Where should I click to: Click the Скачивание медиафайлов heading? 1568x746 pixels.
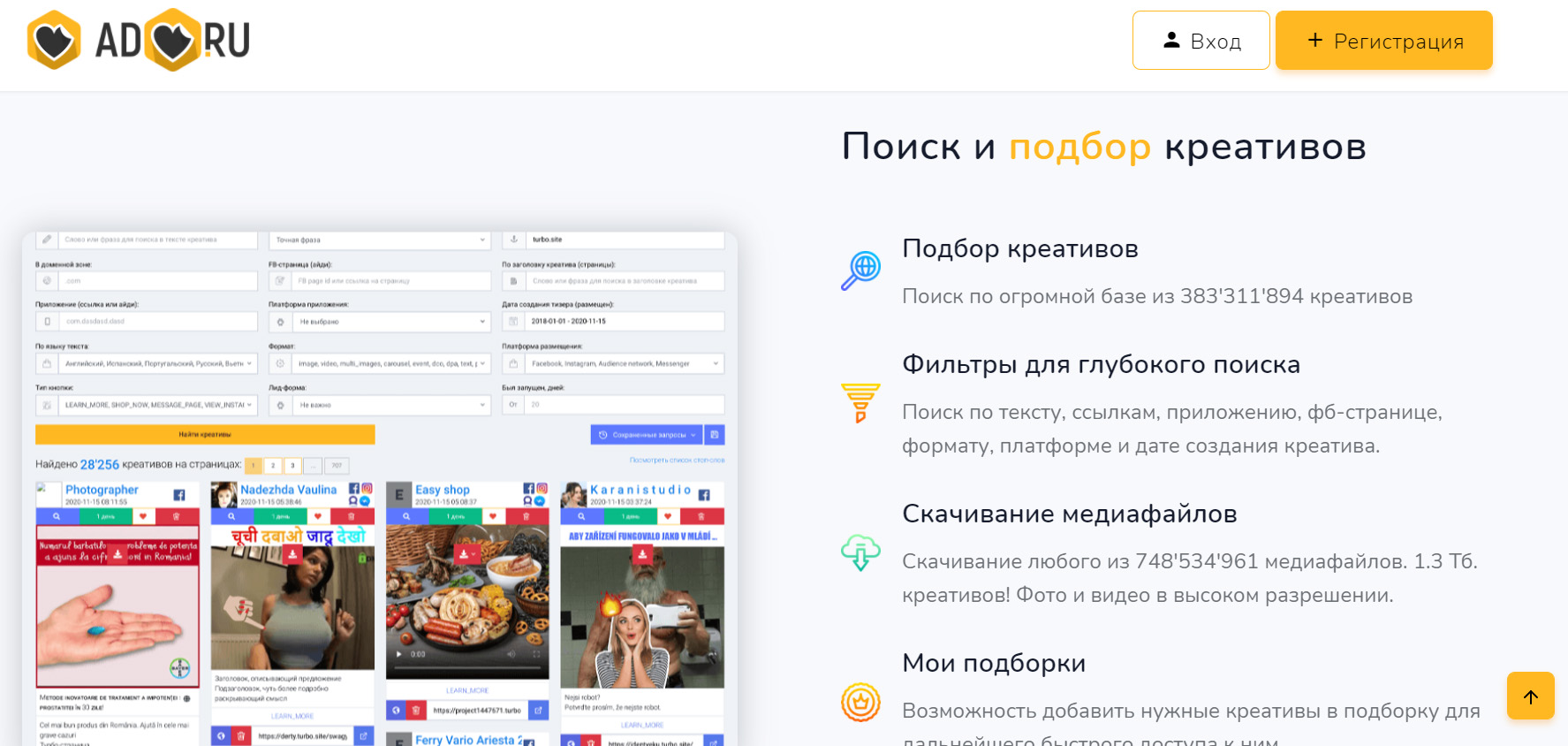click(1069, 514)
